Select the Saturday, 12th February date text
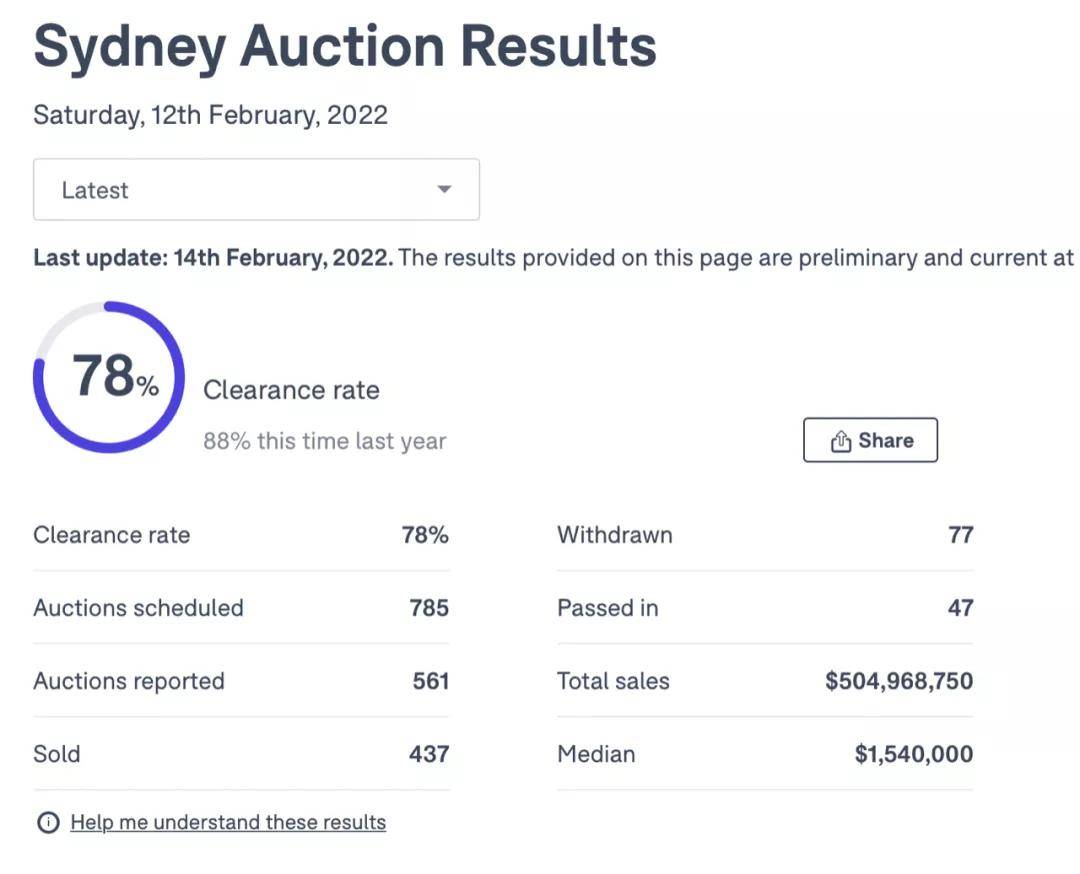Image resolution: width=1080 pixels, height=874 pixels. 210,115
